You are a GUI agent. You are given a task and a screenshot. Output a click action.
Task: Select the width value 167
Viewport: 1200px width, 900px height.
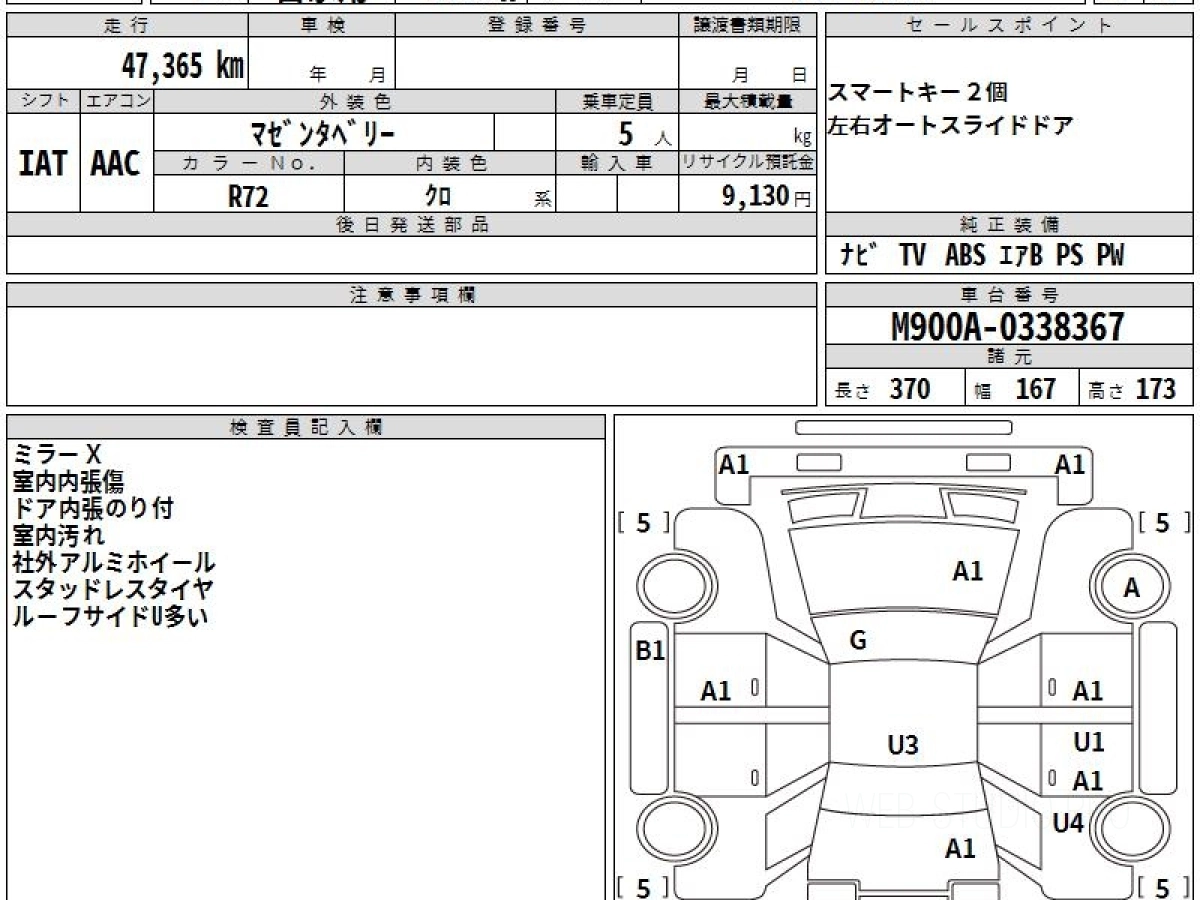(x=1035, y=389)
